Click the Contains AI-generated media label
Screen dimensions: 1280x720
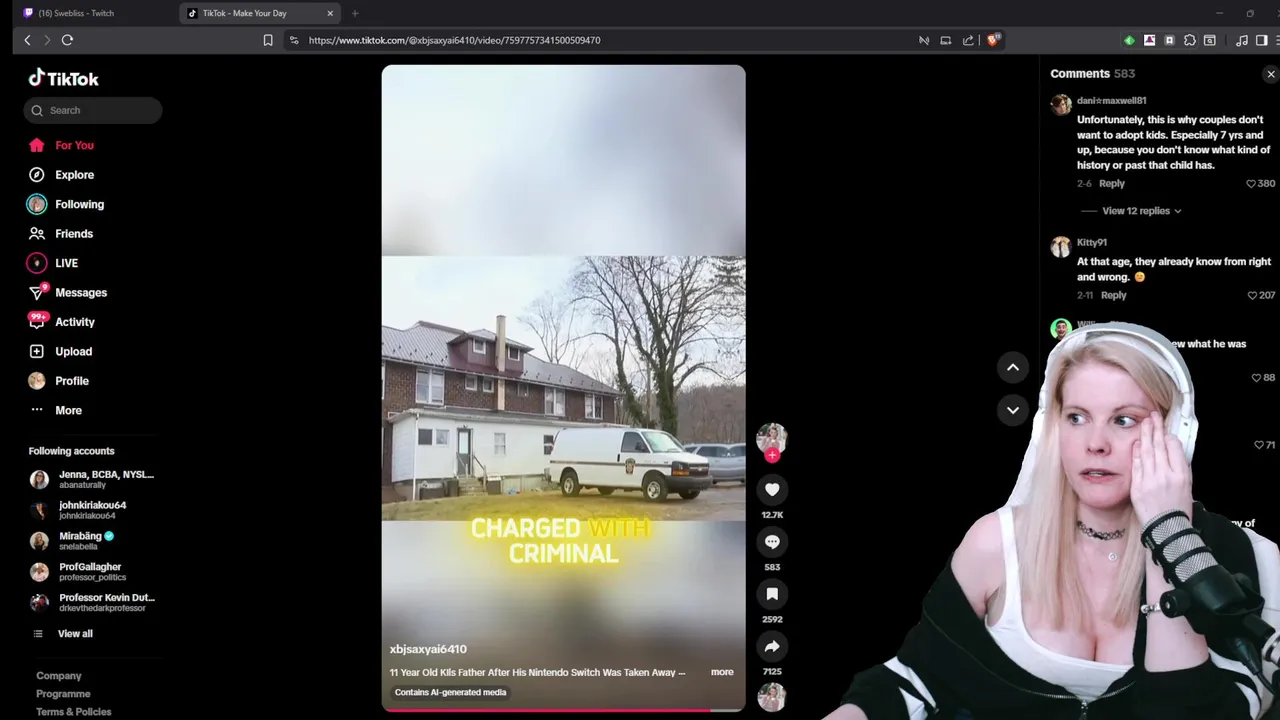pyautogui.click(x=450, y=692)
